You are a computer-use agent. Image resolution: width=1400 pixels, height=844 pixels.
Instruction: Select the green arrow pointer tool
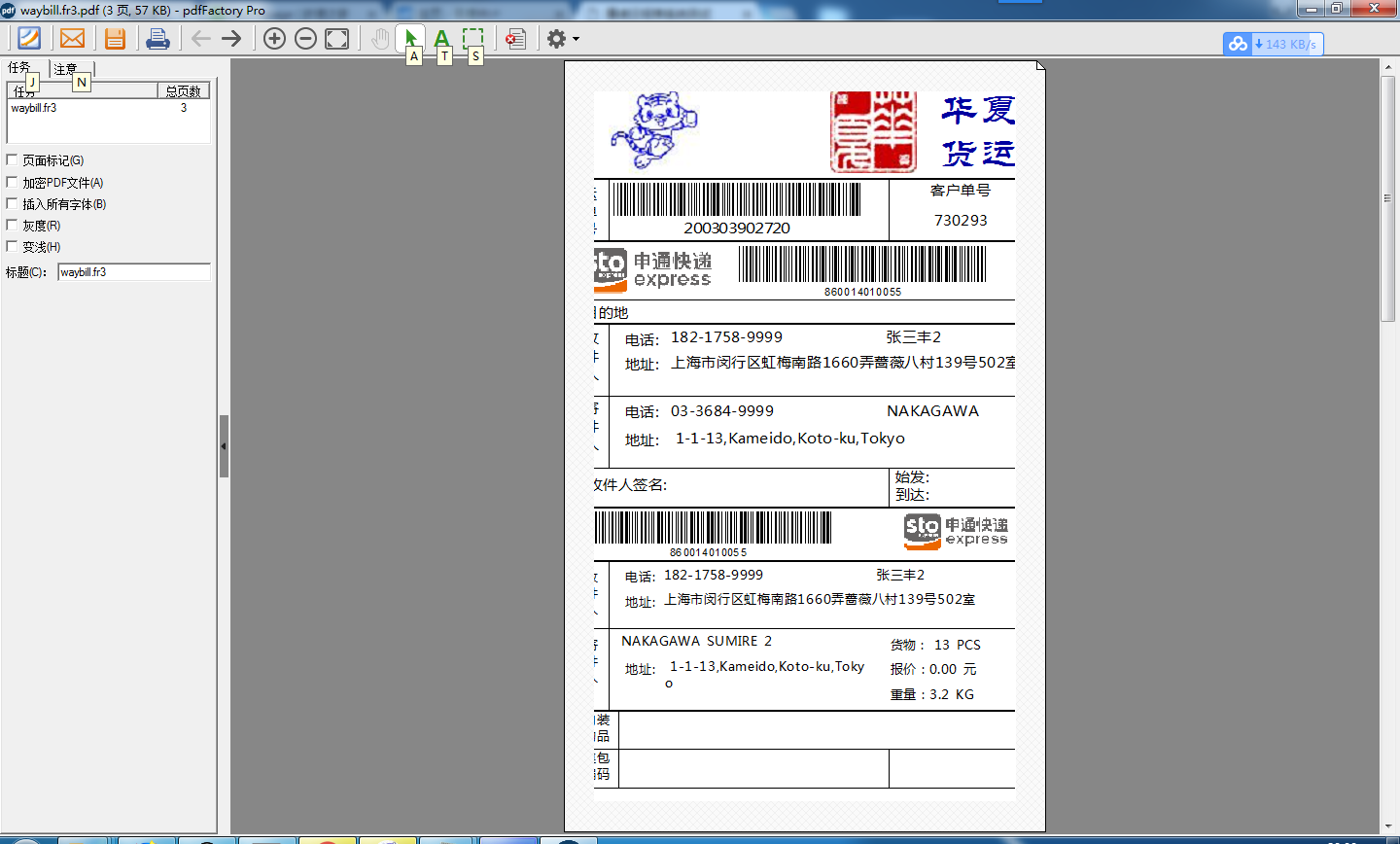click(x=410, y=38)
